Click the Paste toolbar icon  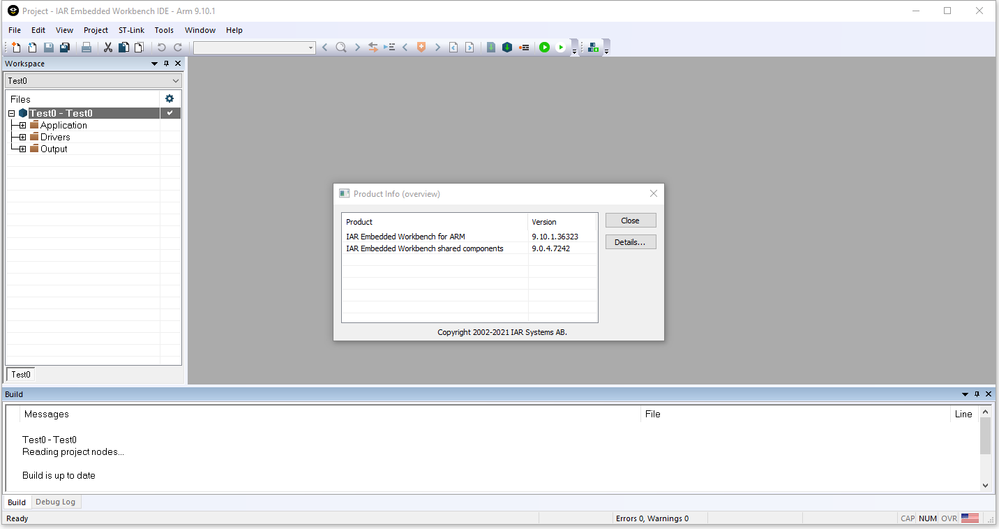139,47
